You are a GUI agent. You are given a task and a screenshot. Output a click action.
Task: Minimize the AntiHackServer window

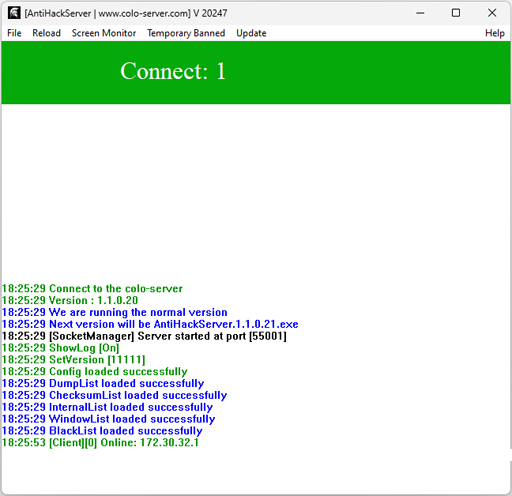(x=420, y=13)
